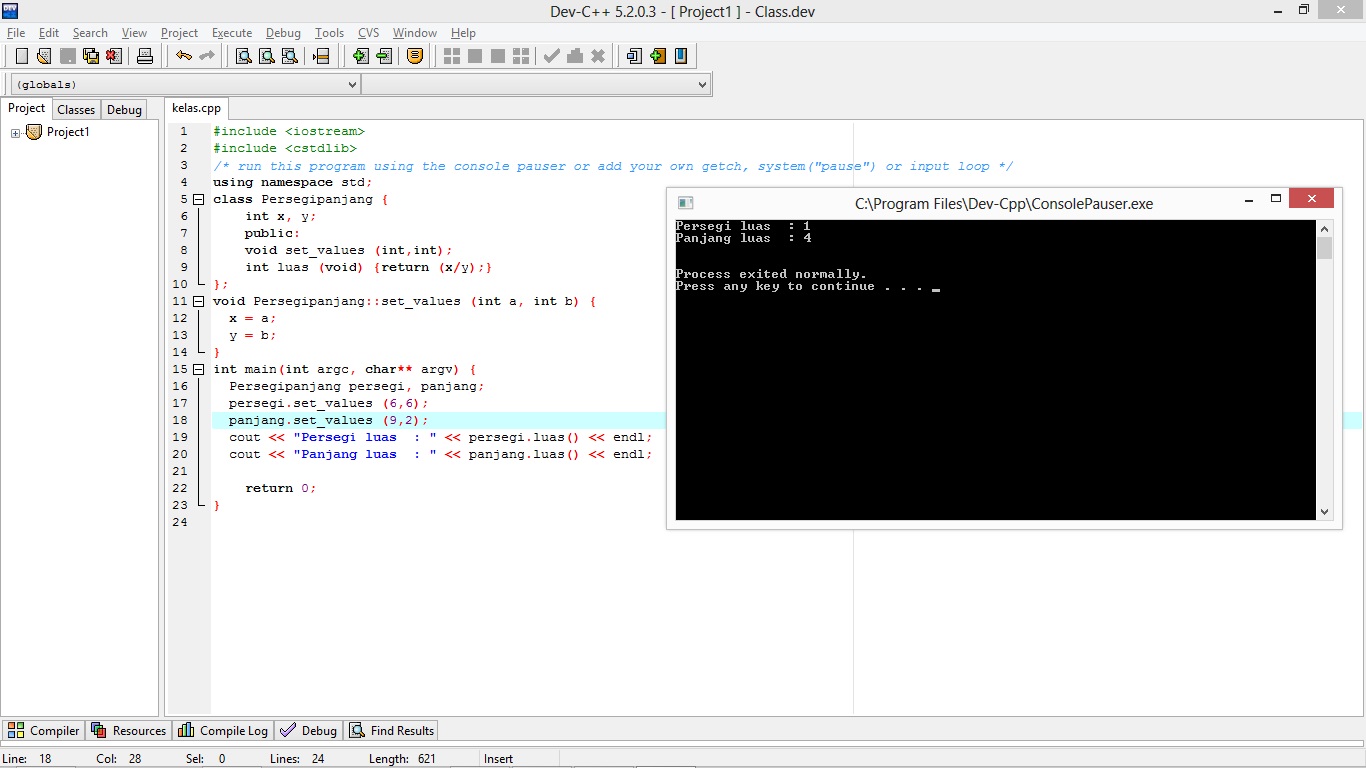
Task: Click the Redo arrow in the toolbar
Action: pyautogui.click(x=207, y=56)
